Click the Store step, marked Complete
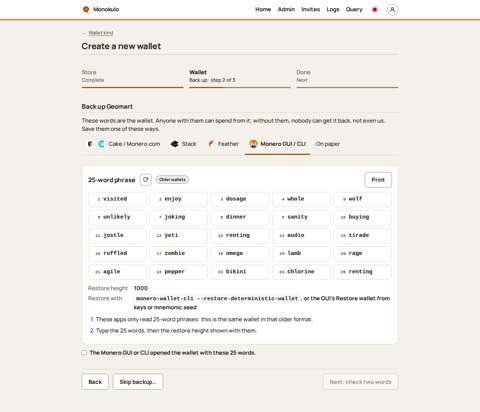The height and width of the screenshot is (412, 480). [x=132, y=78]
